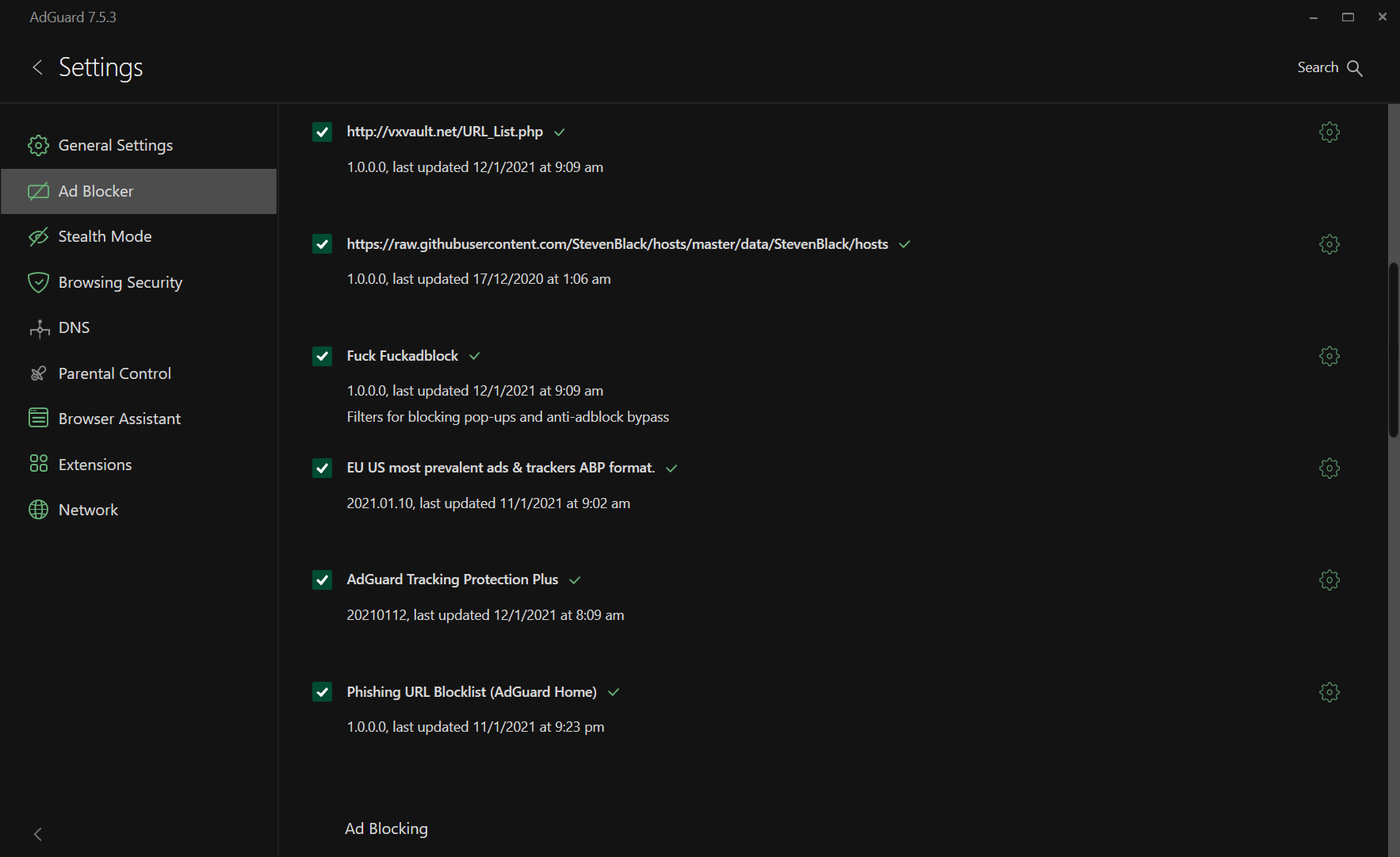Screen dimensions: 1400x857
Task: Open settings gear for StevenBlack hosts filter
Action: click(x=1329, y=244)
